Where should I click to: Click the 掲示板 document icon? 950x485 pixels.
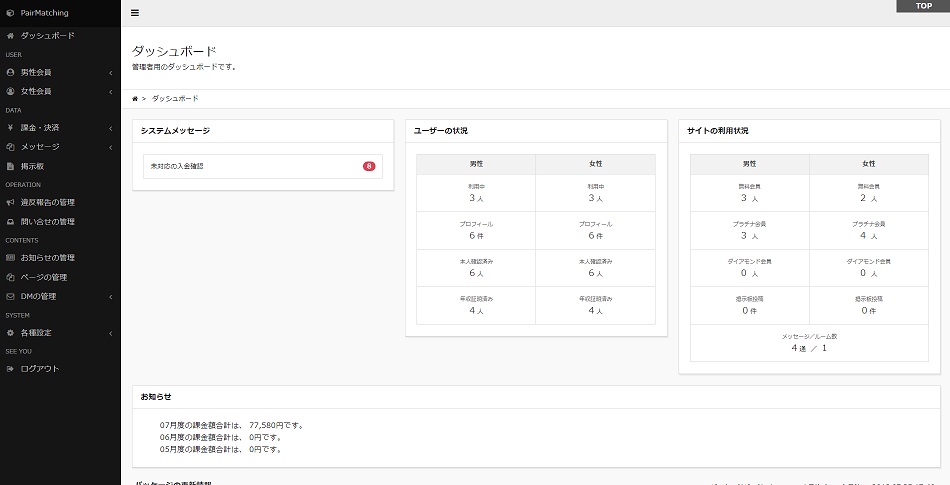coord(10,166)
